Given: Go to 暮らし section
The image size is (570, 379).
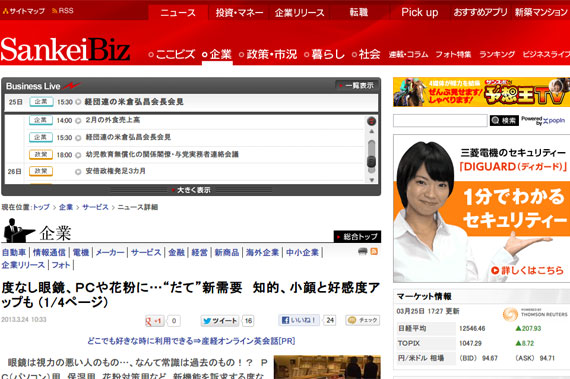Looking at the screenshot, I should tap(324, 55).
